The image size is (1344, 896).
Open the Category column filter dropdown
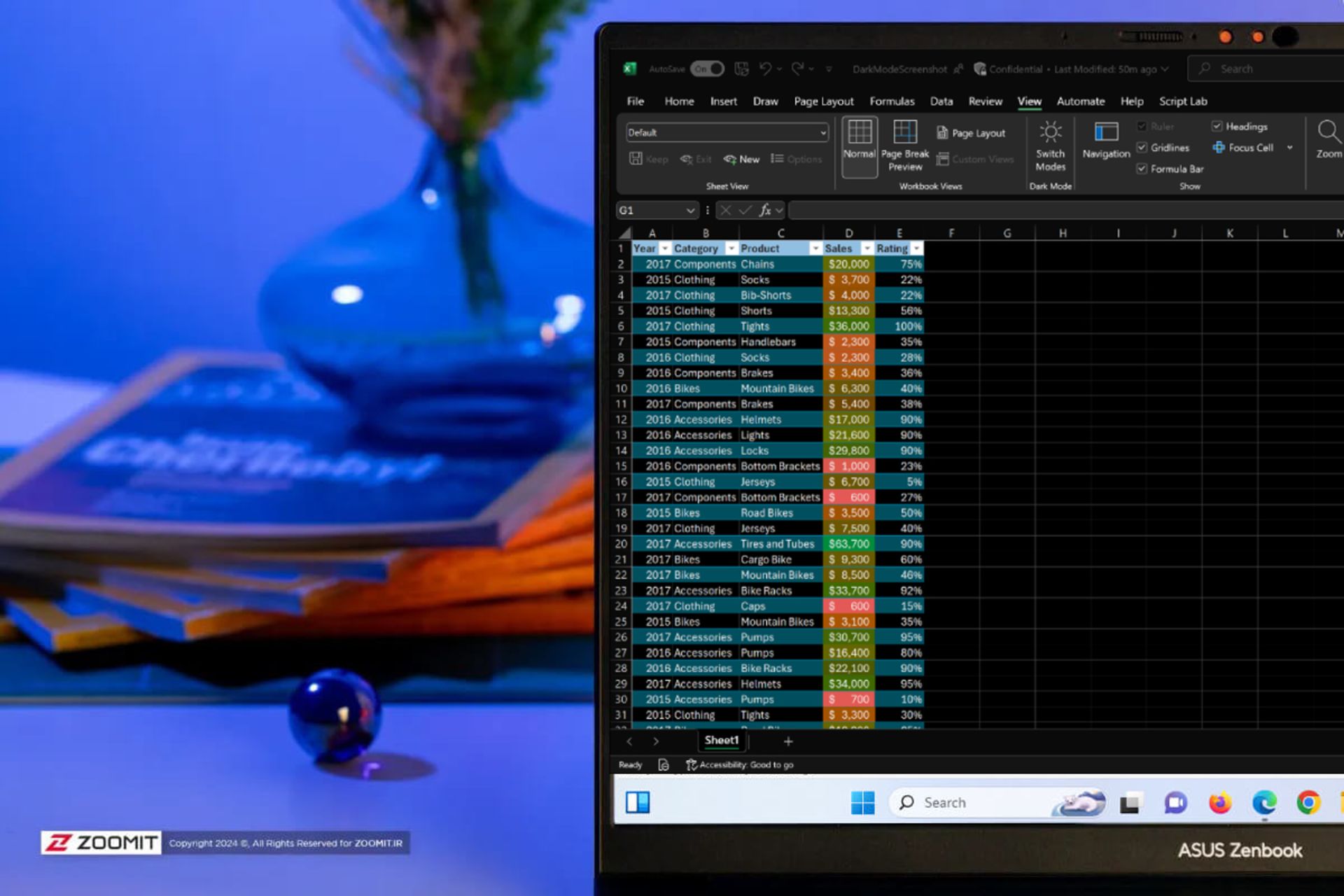[731, 248]
